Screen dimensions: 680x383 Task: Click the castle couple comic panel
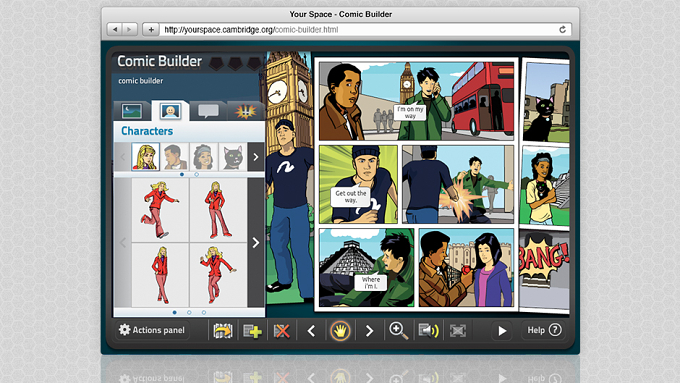[x=467, y=268]
